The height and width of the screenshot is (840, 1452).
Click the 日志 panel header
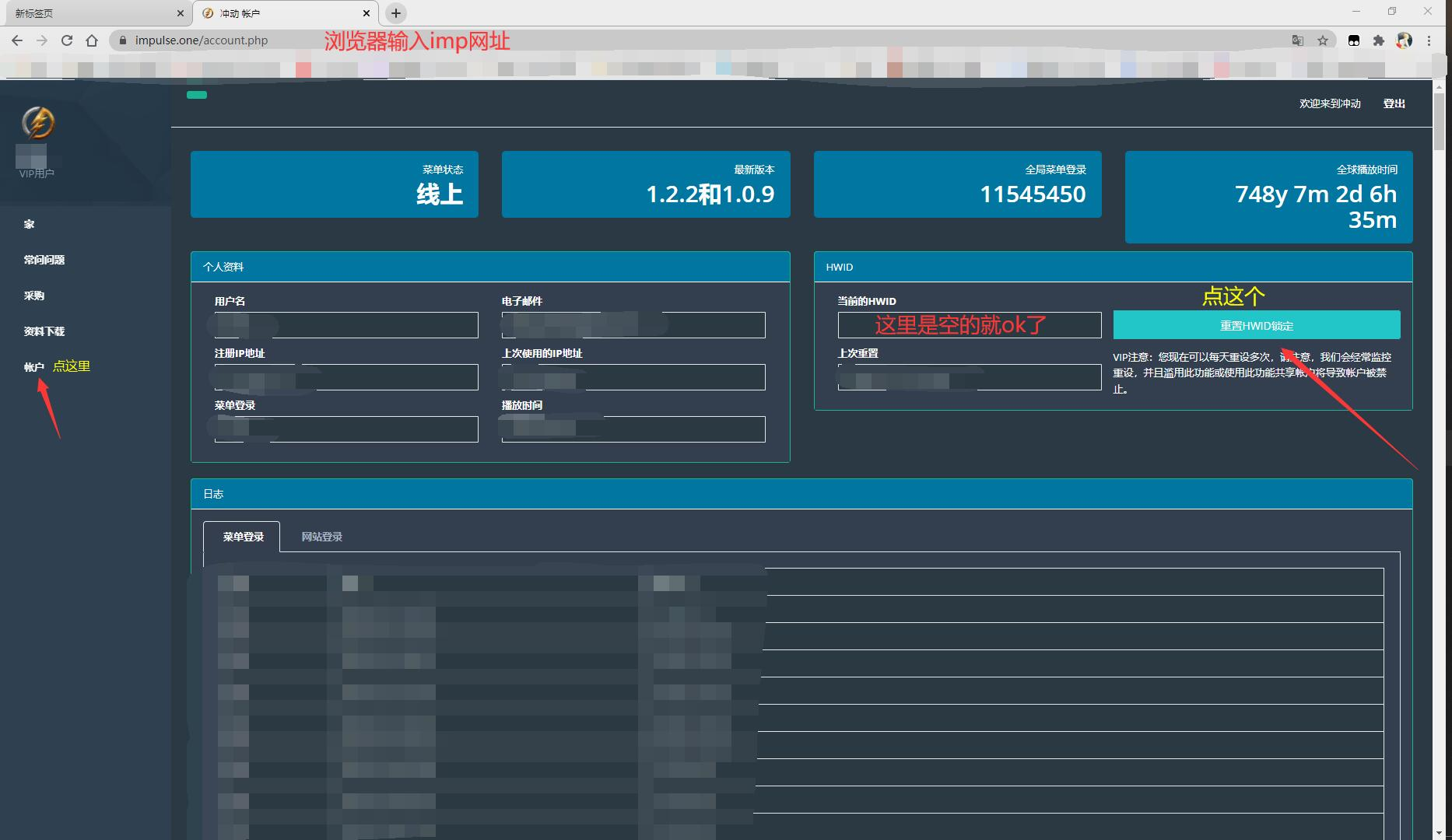[x=801, y=494]
